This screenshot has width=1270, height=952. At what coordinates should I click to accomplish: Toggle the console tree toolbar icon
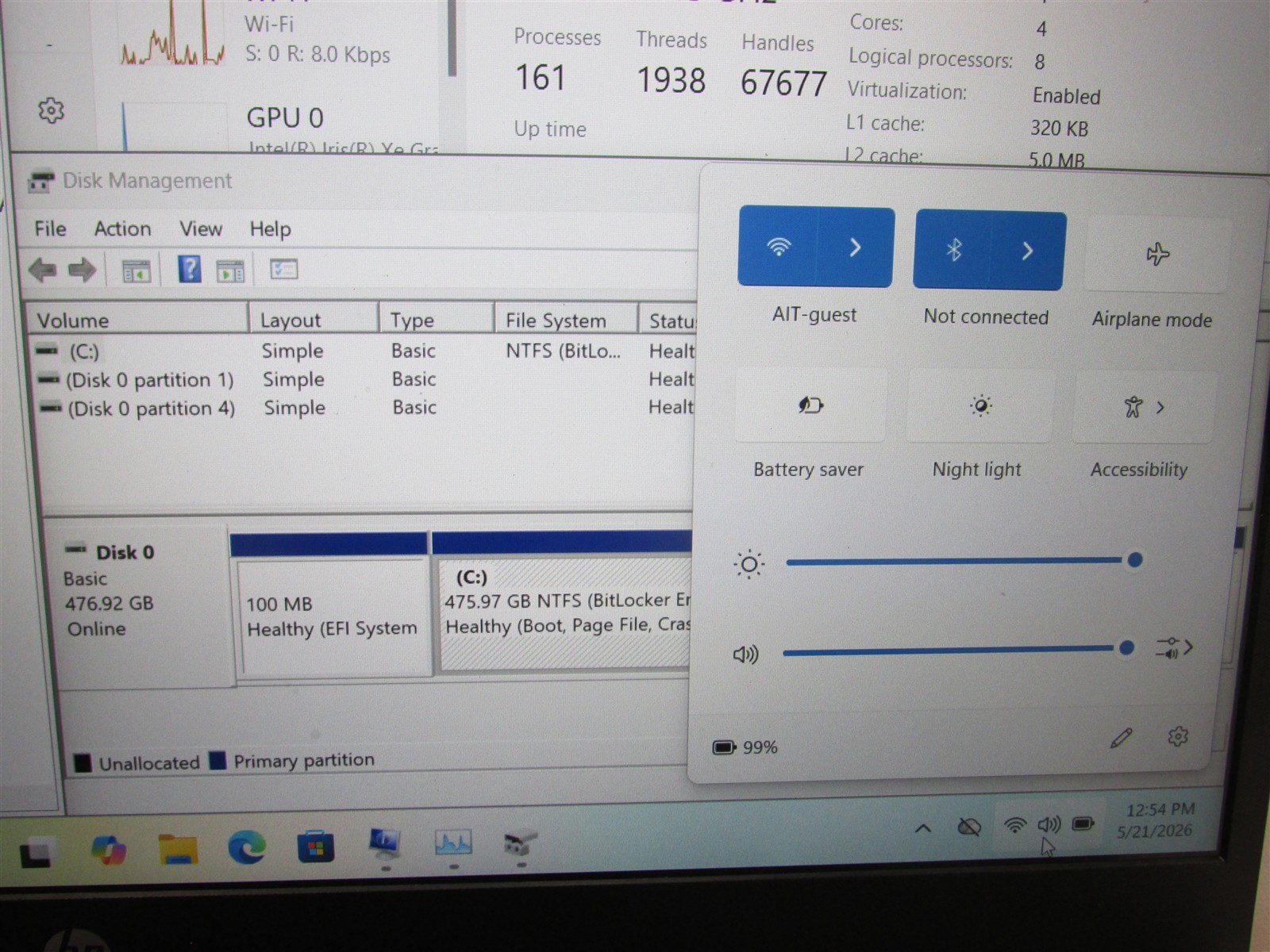[x=136, y=271]
